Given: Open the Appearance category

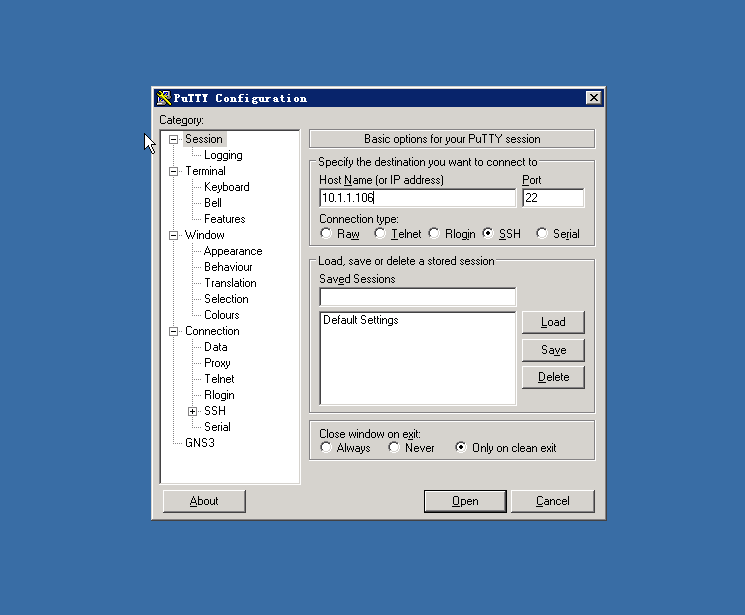Looking at the screenshot, I should click(x=233, y=251).
